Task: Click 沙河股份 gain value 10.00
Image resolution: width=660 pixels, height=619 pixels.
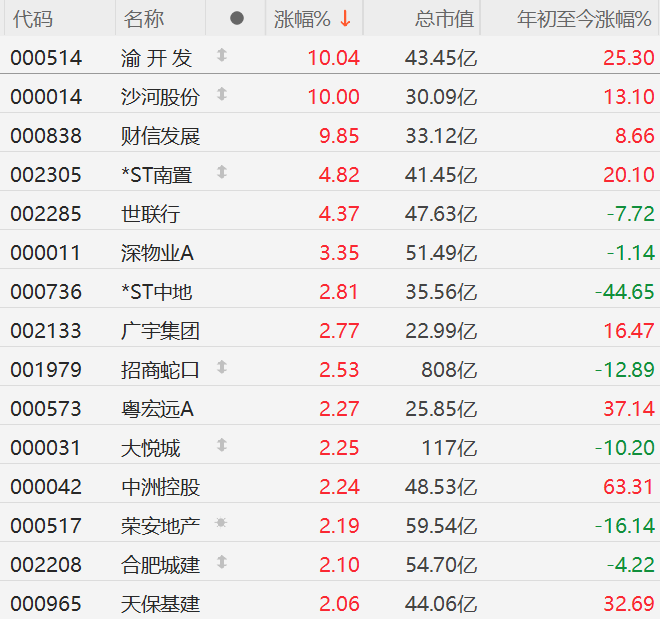Action: click(x=334, y=97)
